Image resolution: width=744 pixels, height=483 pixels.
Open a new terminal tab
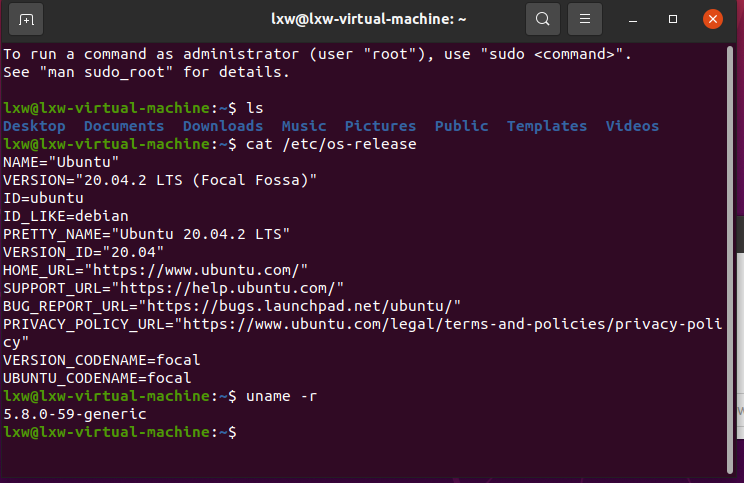26,19
